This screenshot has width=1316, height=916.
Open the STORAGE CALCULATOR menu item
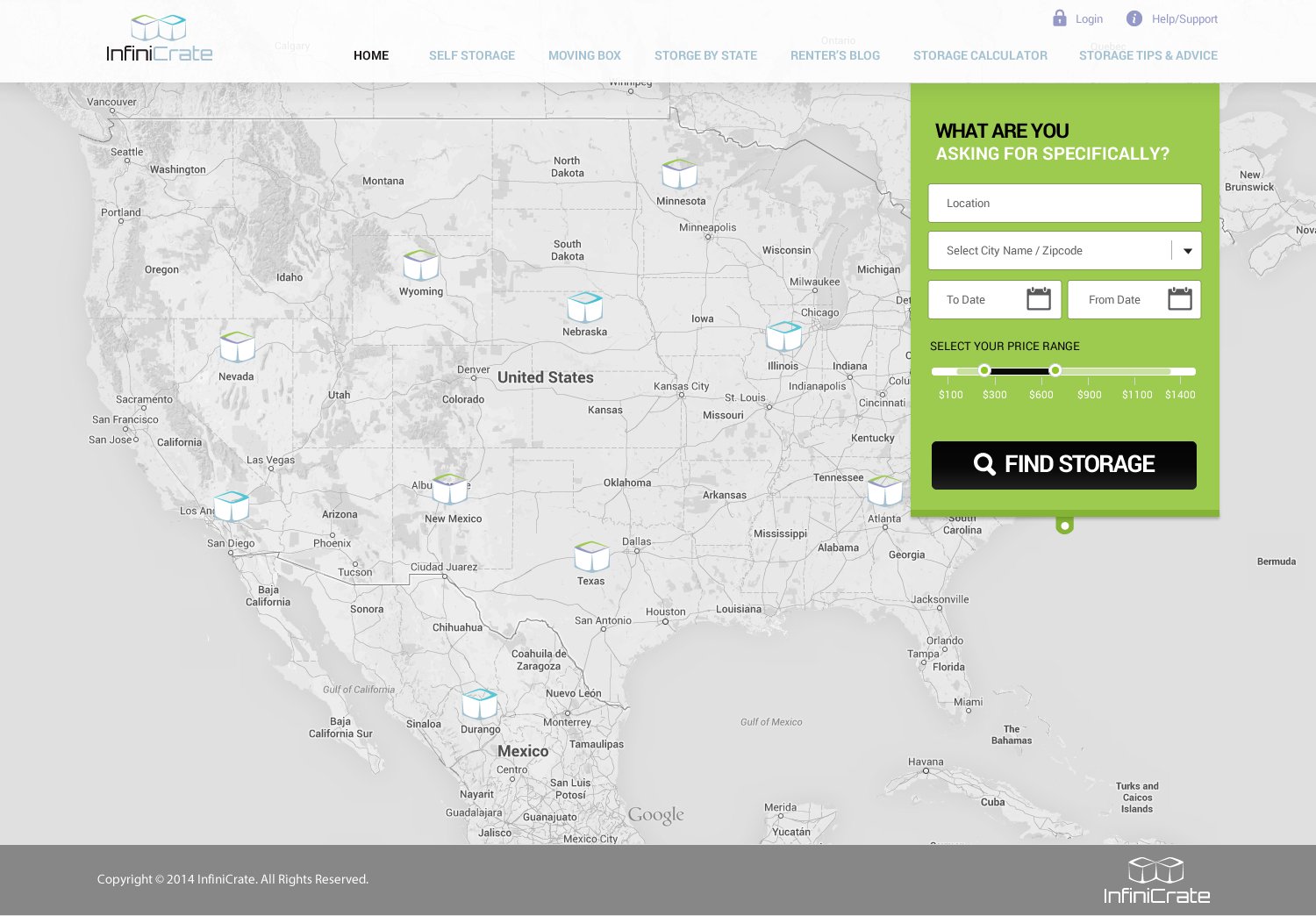coord(980,55)
